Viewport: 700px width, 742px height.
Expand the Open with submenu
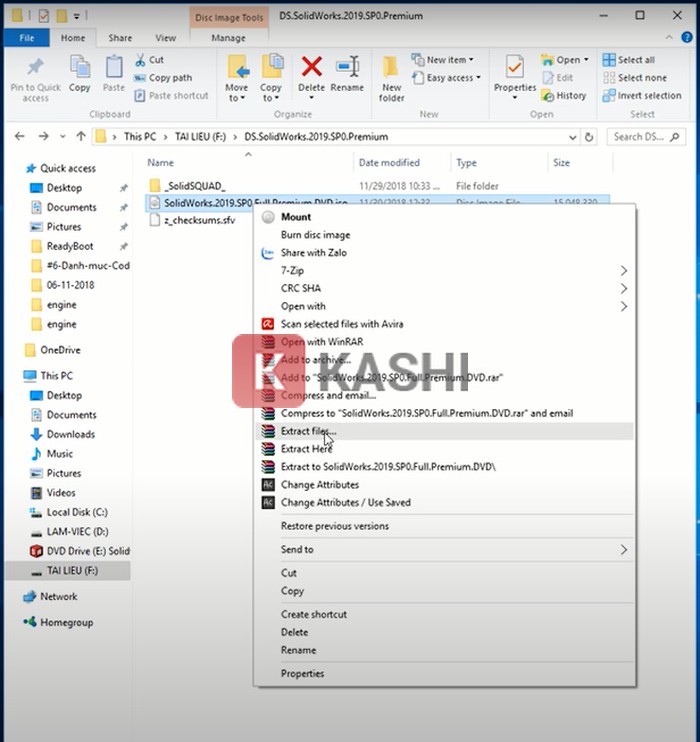pos(444,306)
